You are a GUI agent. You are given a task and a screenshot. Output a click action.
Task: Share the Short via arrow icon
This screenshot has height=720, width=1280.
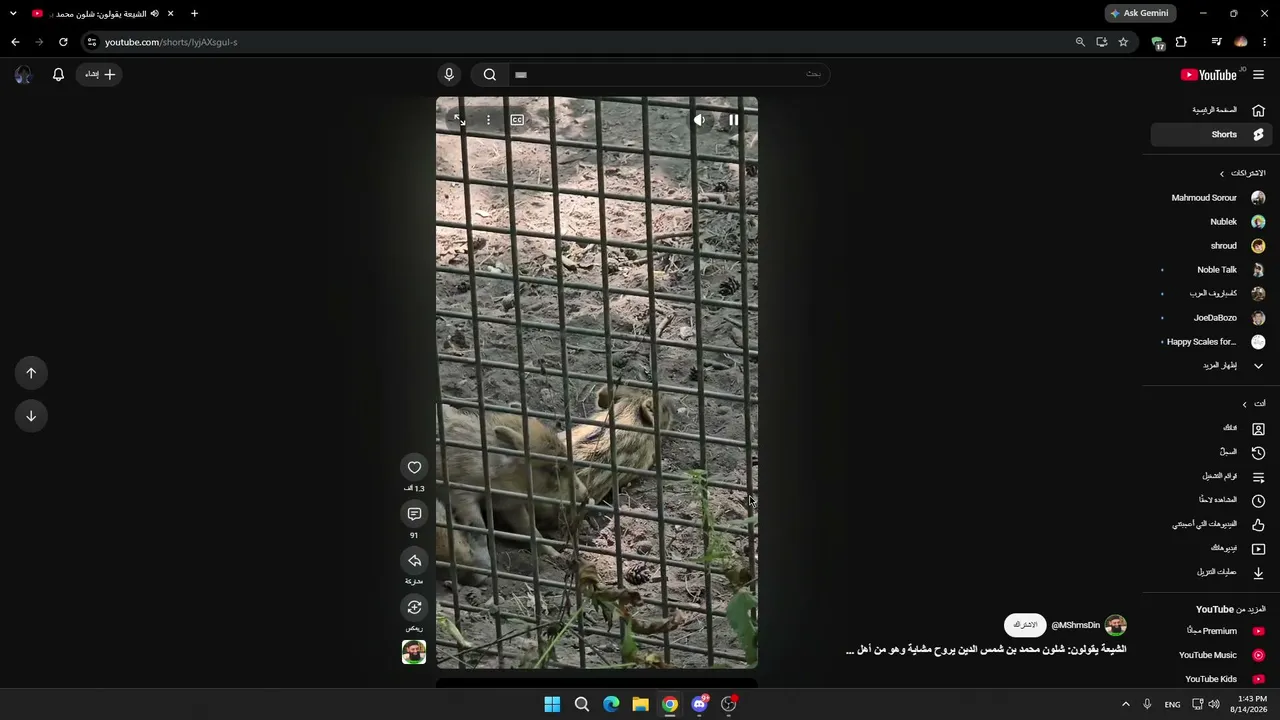coord(414,561)
